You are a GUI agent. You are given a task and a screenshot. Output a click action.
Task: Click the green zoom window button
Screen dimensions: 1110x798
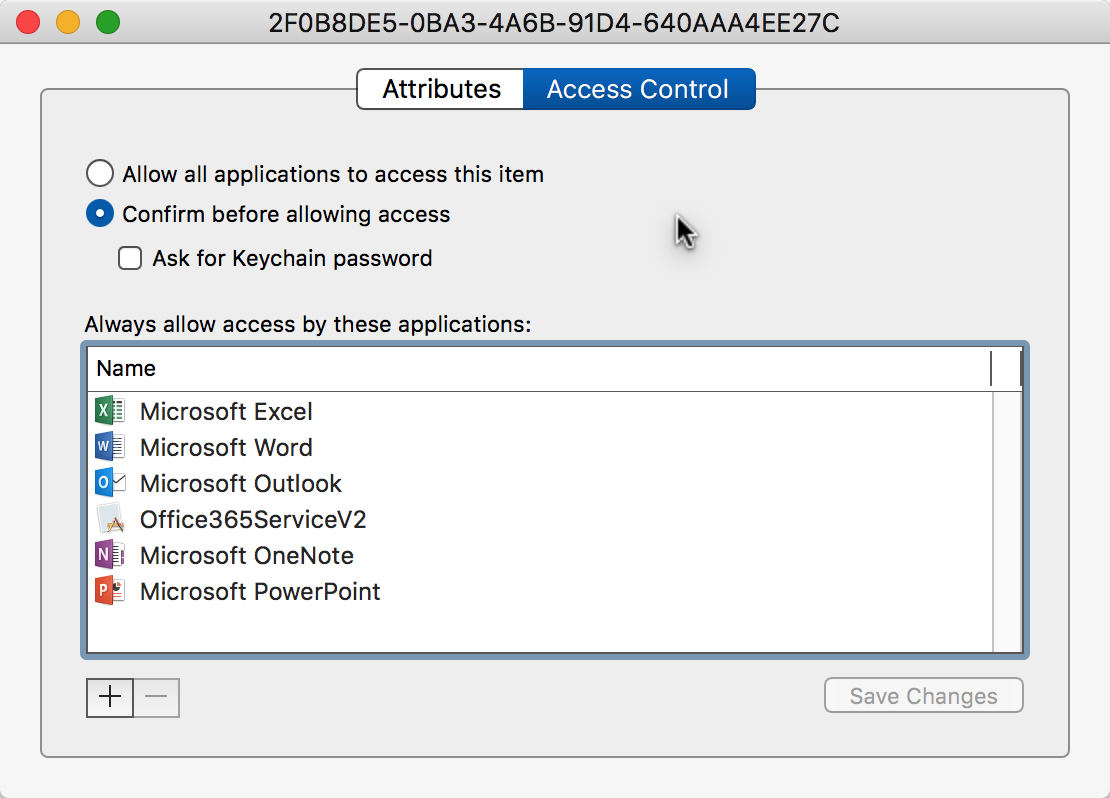tap(107, 21)
